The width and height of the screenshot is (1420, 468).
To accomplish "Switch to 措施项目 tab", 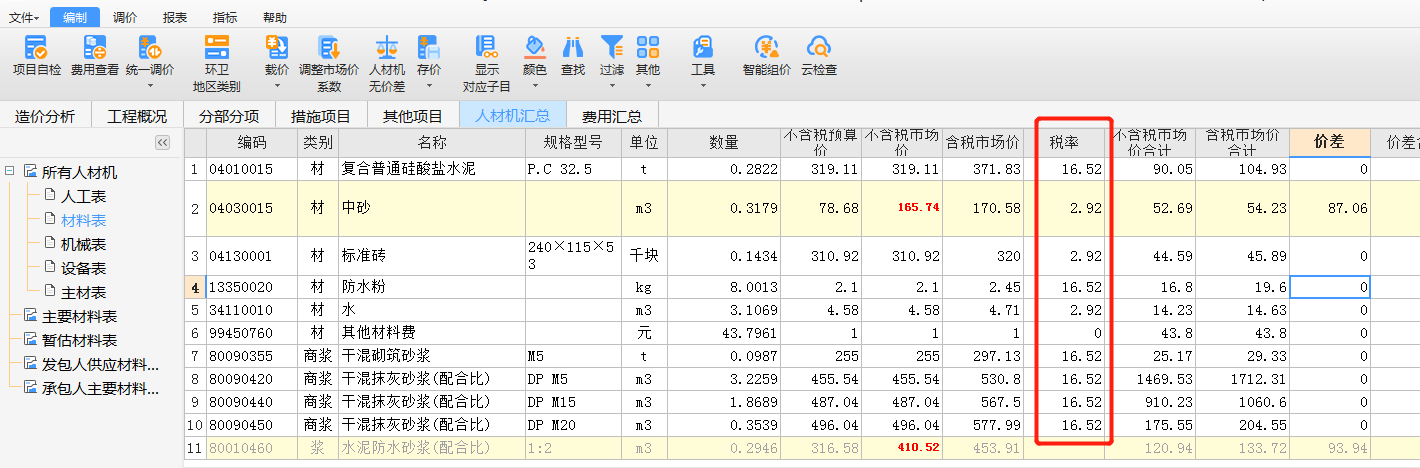I will click(321, 116).
